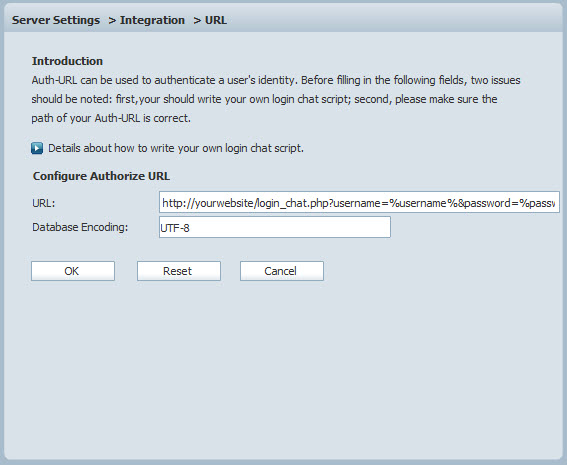
Task: Click the Introduction heading
Action: (67, 61)
